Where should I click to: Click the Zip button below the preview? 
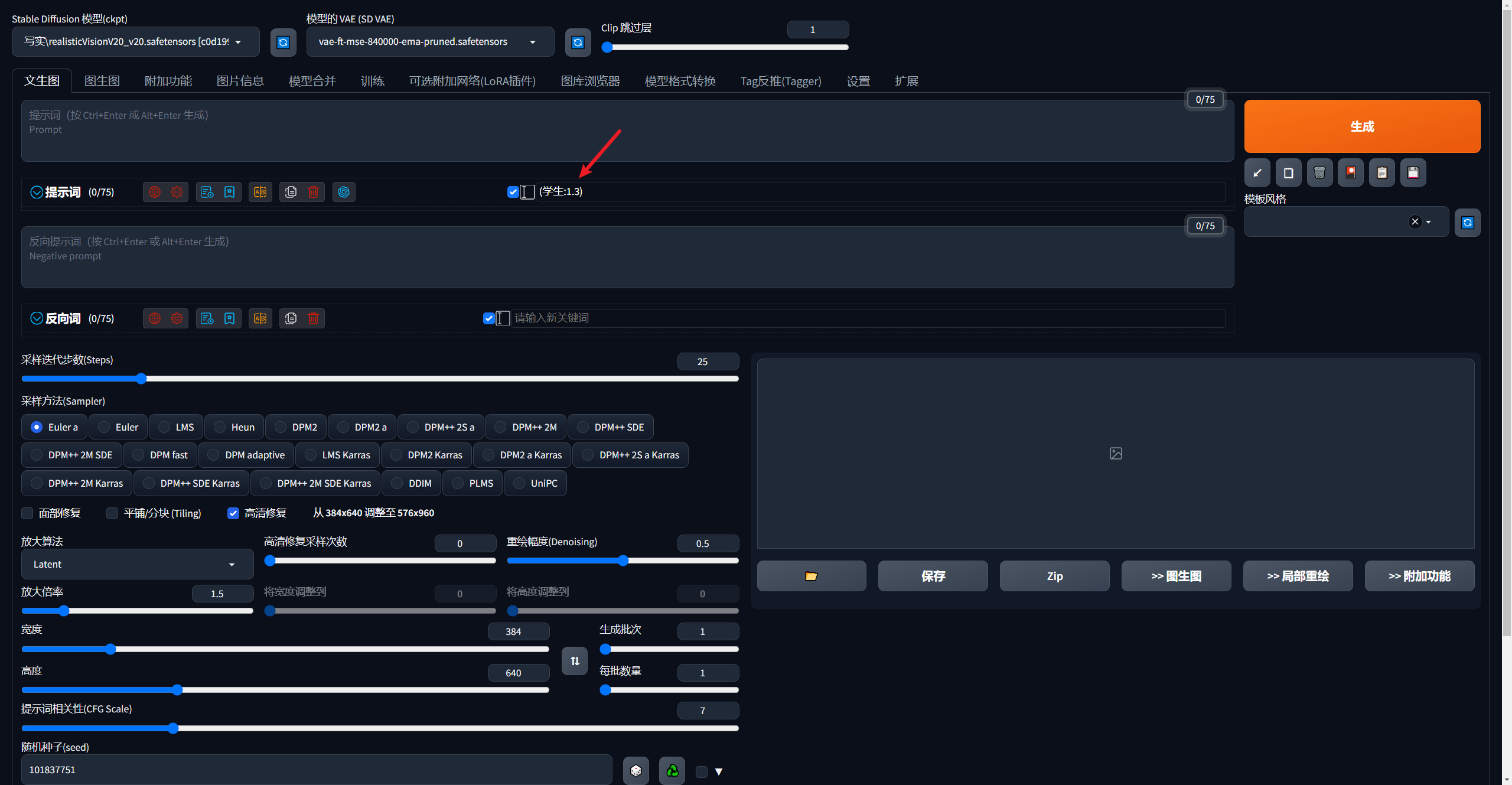(1054, 576)
